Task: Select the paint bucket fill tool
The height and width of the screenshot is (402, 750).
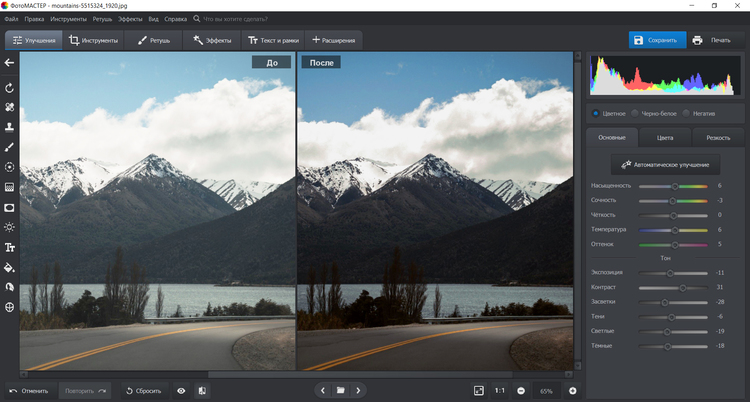Action: pos(9,267)
